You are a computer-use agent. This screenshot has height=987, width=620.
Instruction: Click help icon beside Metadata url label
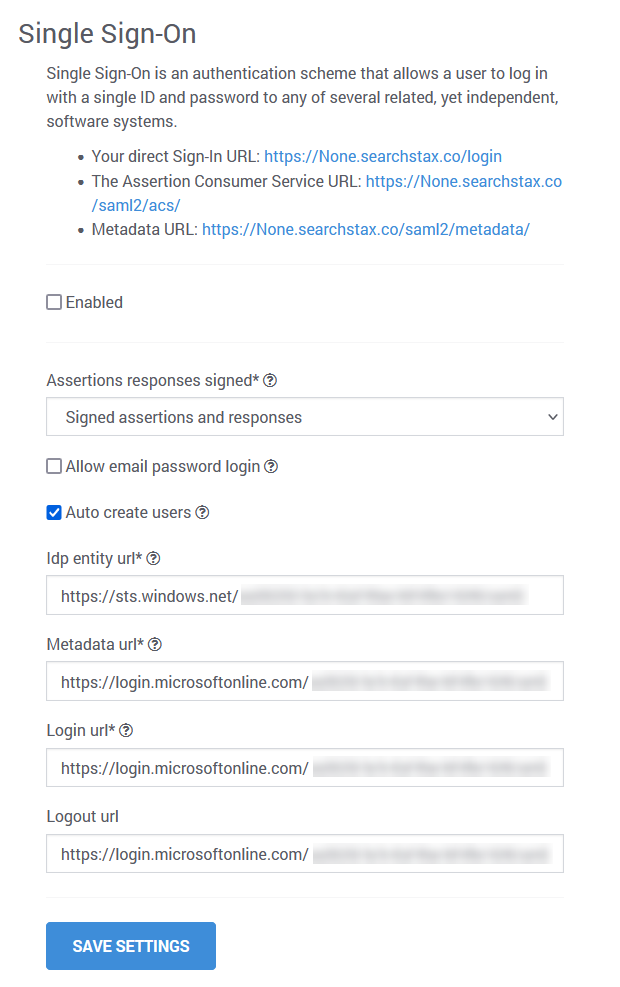point(155,645)
